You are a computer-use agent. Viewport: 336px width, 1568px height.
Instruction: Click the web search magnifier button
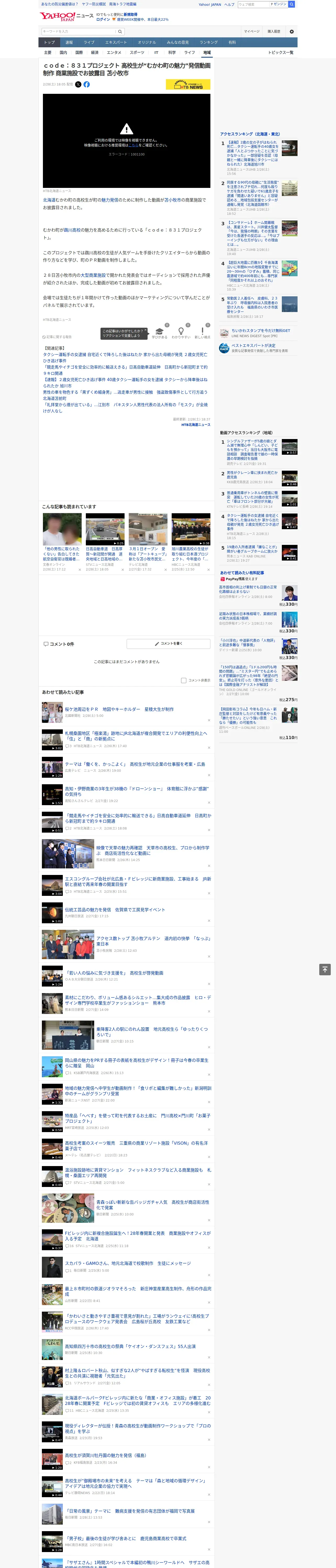tap(292, 4)
